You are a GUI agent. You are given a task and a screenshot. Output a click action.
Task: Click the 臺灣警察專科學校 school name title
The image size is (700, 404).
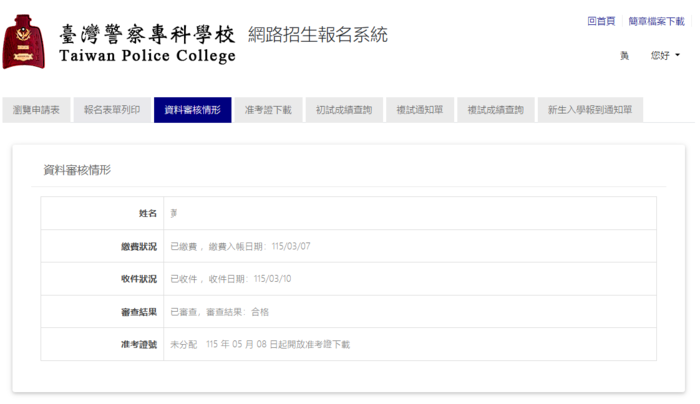148,34
